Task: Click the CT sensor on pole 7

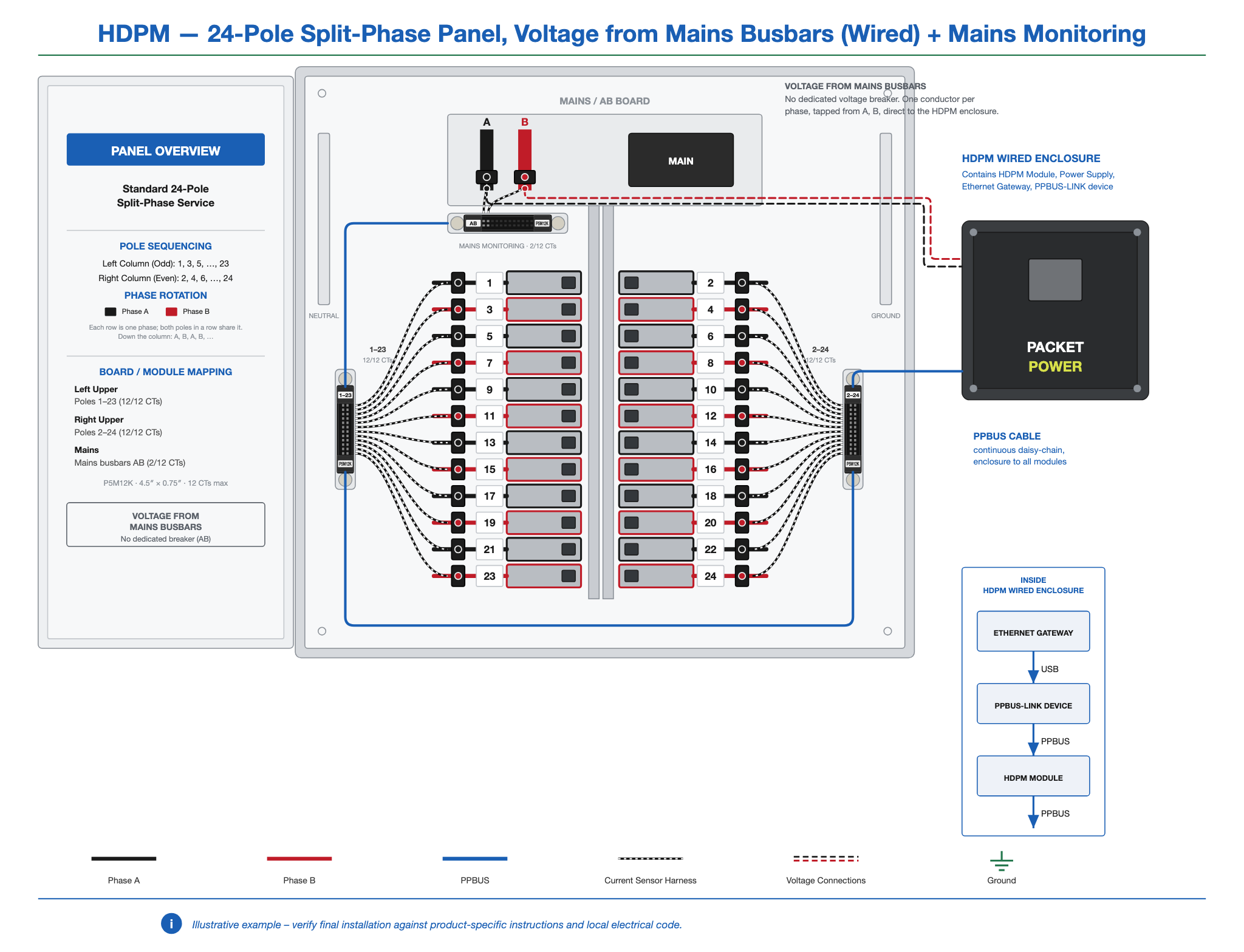Action: pyautogui.click(x=458, y=363)
